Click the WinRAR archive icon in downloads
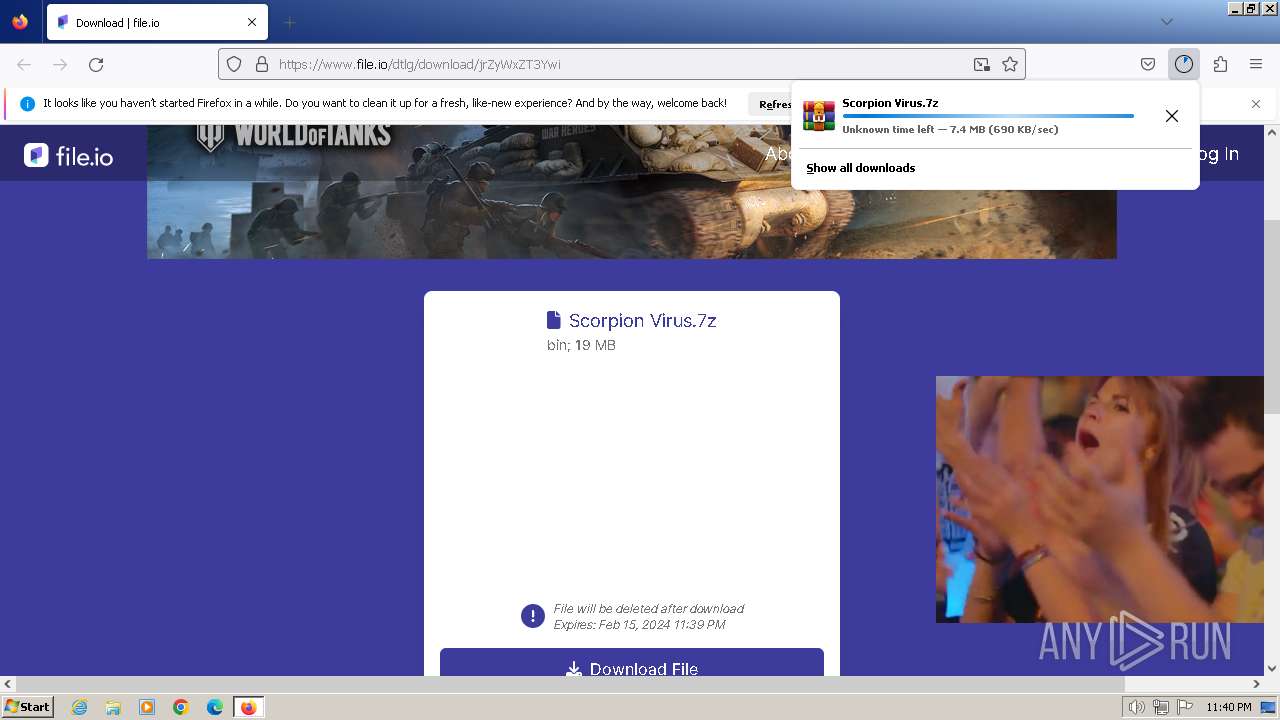1280x720 pixels. pos(819,116)
